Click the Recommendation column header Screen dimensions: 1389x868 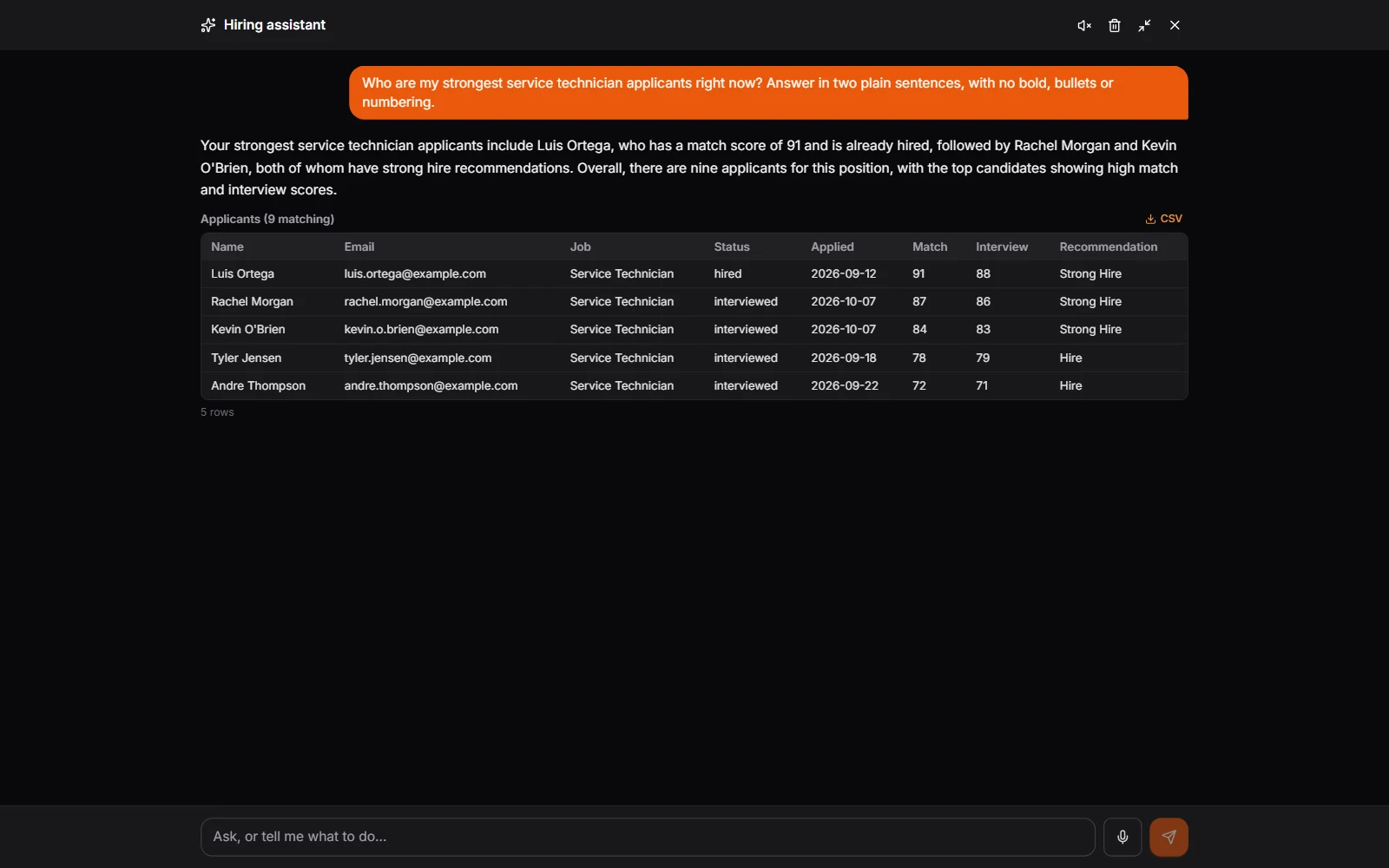pos(1109,247)
